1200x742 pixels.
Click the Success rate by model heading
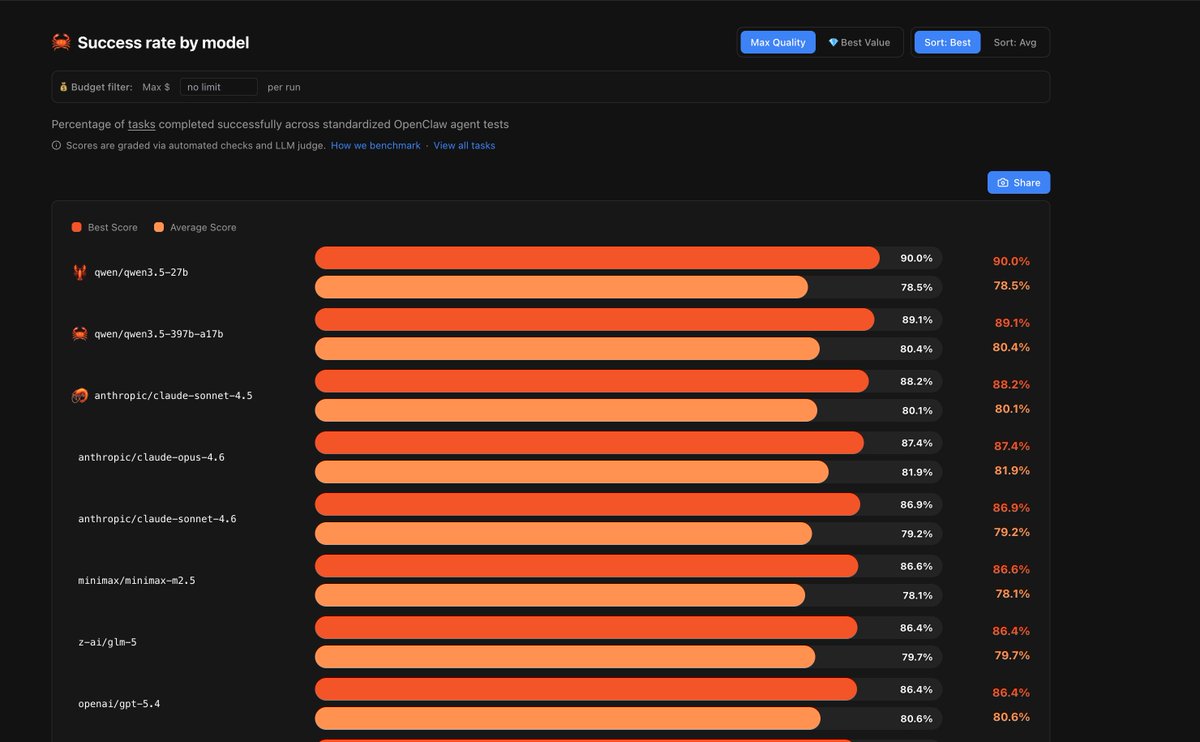pos(163,43)
